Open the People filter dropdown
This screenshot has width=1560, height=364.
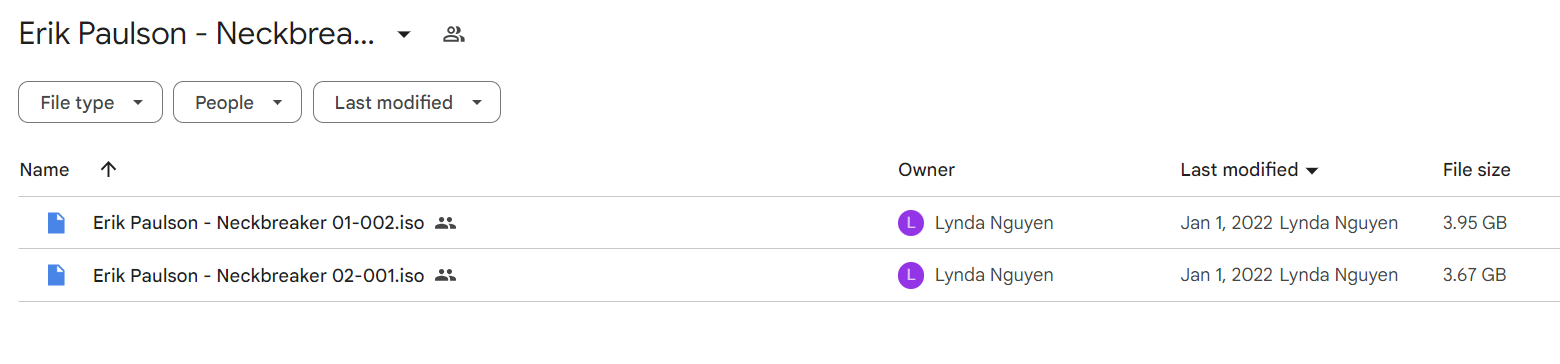coord(237,102)
